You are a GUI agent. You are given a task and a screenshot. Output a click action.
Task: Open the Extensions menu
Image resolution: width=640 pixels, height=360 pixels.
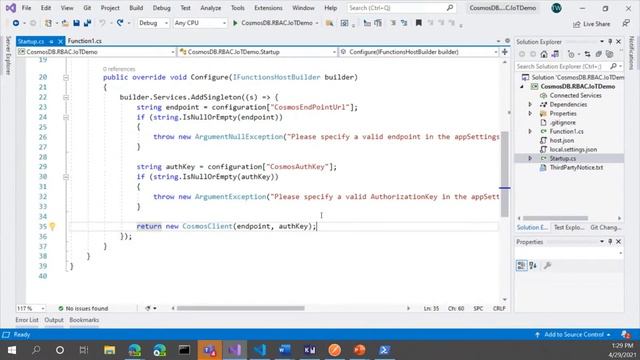(x=268, y=8)
